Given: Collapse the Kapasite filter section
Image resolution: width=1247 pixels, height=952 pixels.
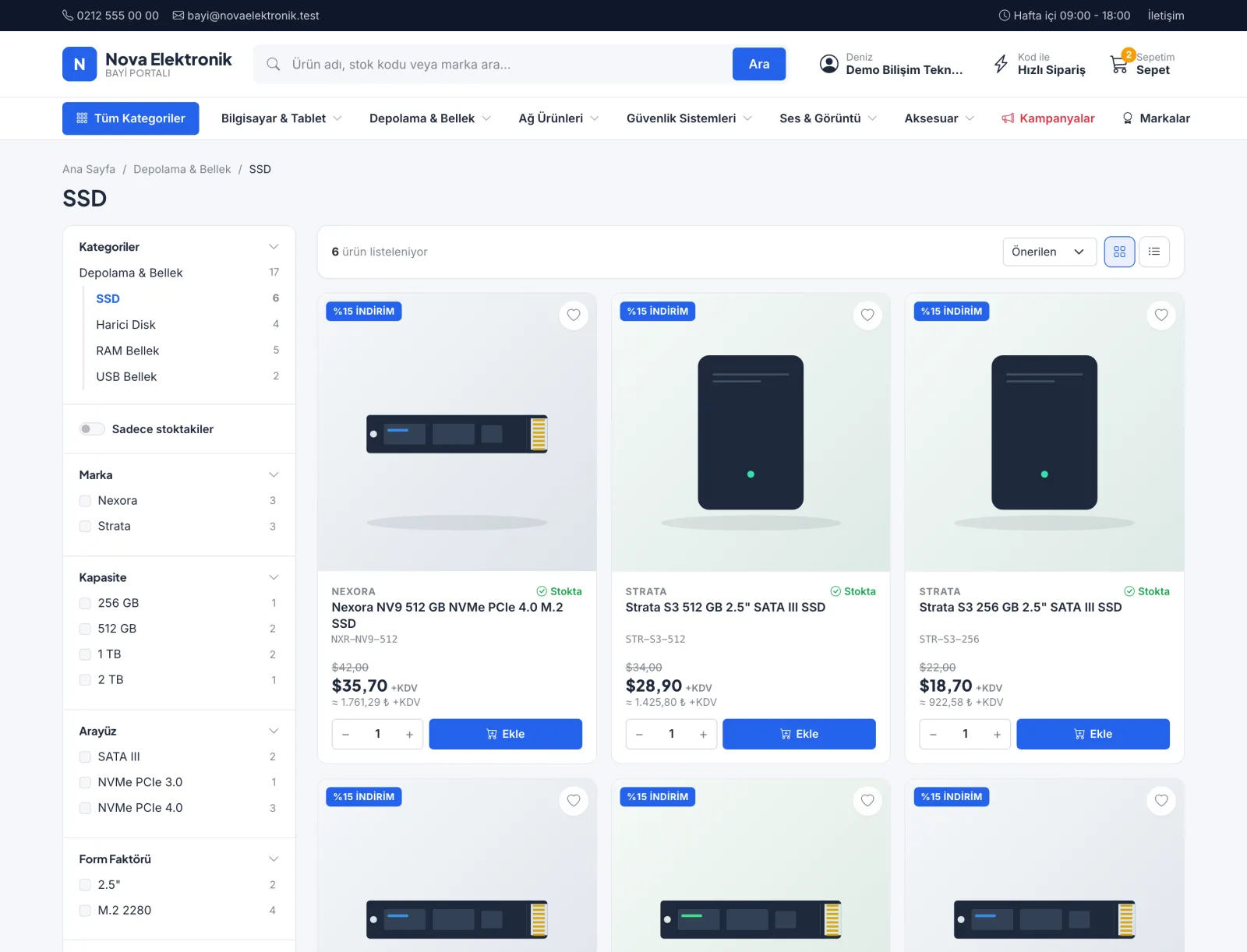Looking at the screenshot, I should [x=274, y=577].
